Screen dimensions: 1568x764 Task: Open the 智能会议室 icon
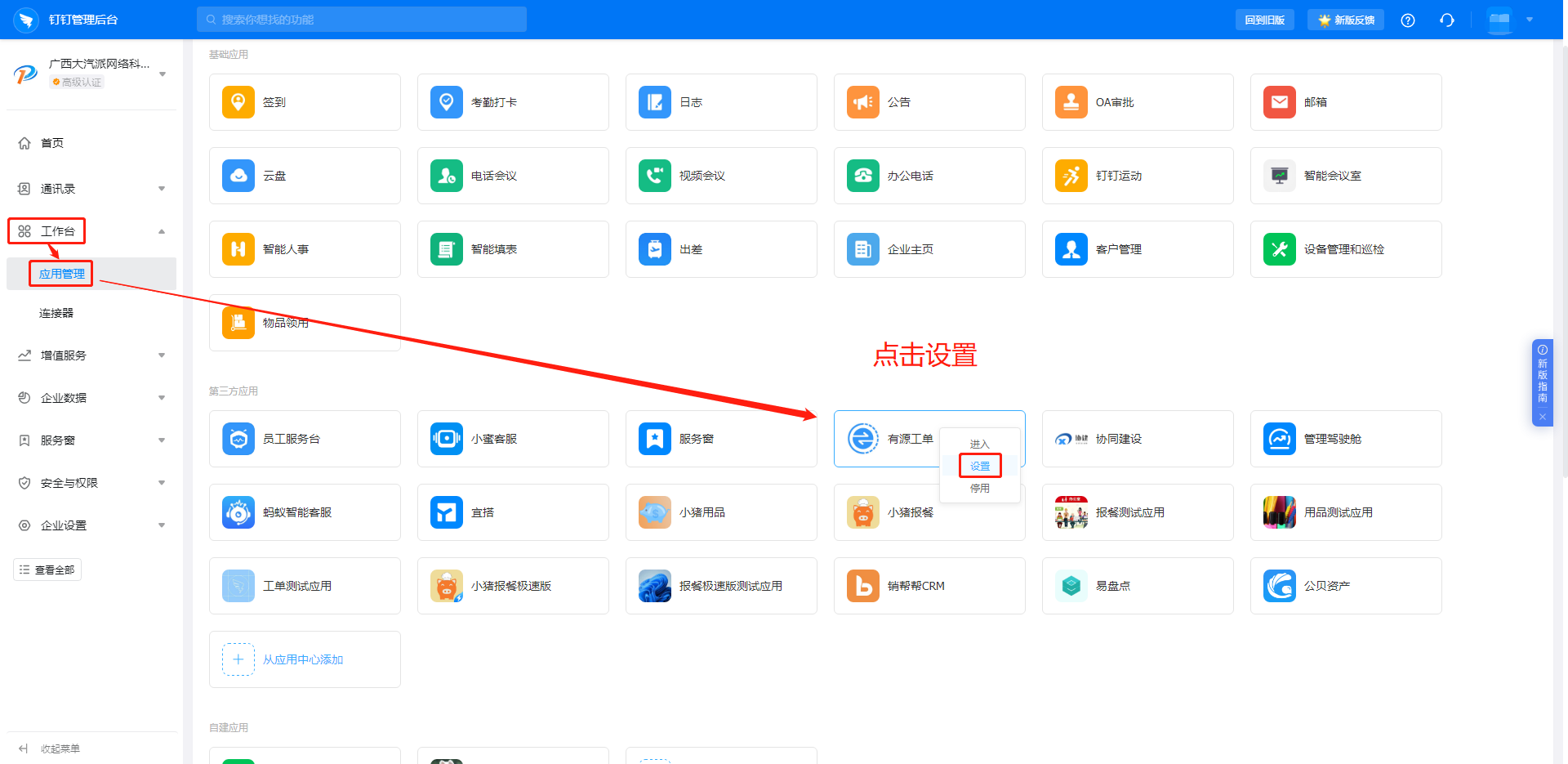pyautogui.click(x=1280, y=176)
